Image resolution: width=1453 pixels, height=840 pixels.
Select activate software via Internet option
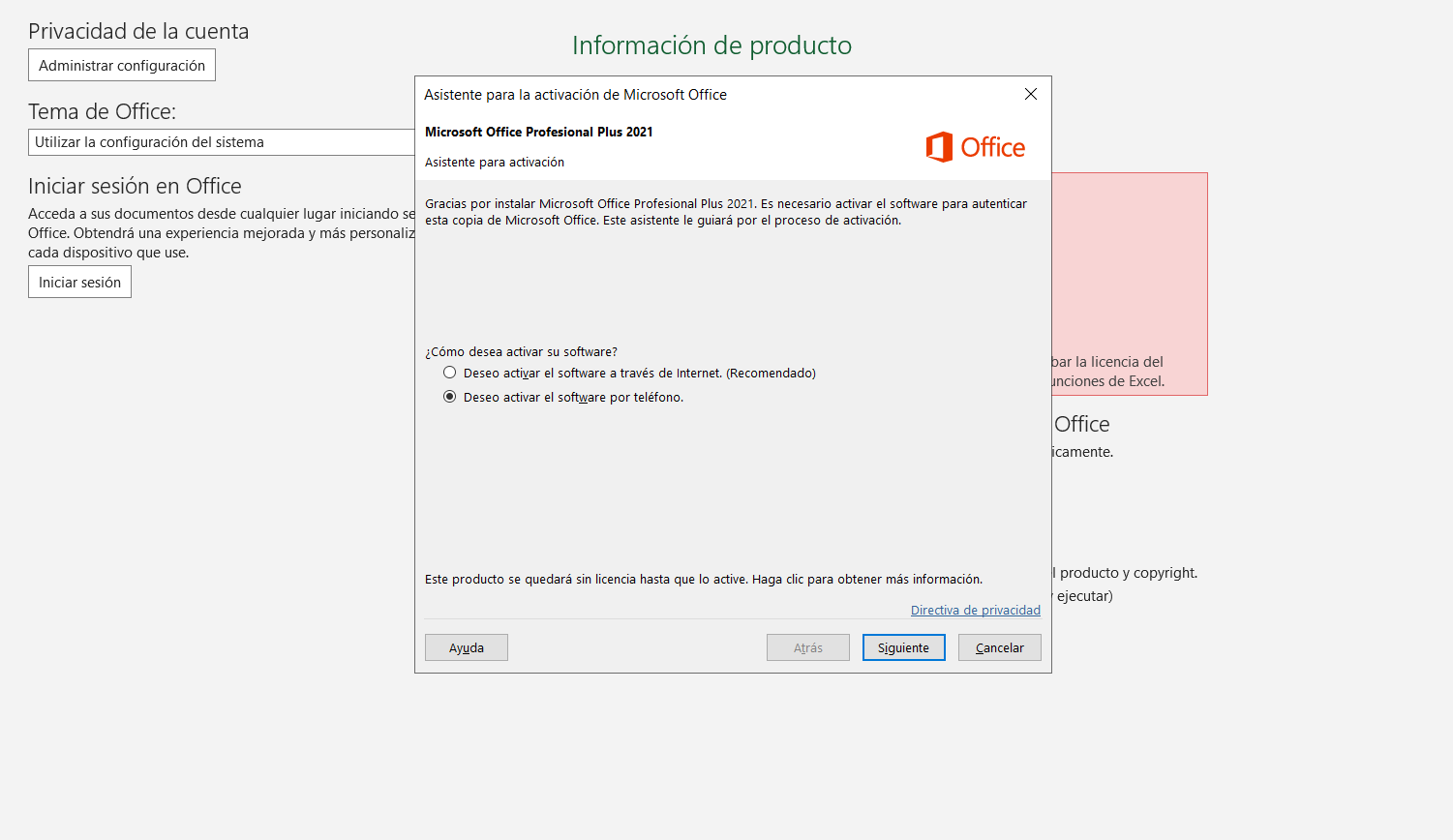click(x=450, y=373)
